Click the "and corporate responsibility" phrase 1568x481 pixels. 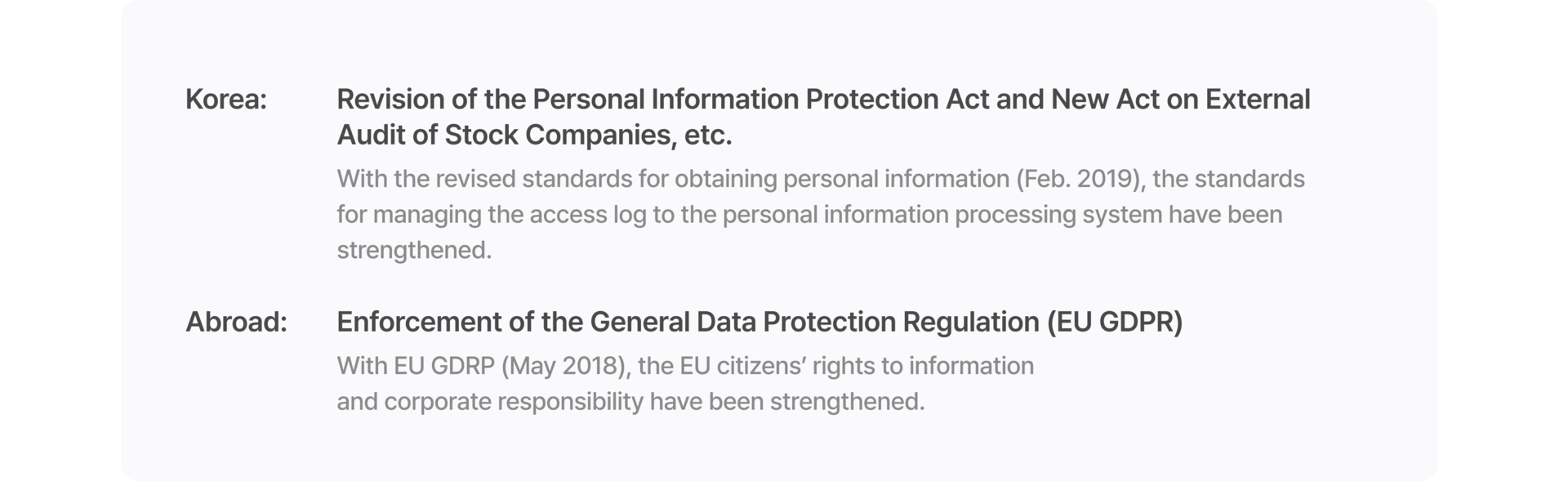point(490,402)
